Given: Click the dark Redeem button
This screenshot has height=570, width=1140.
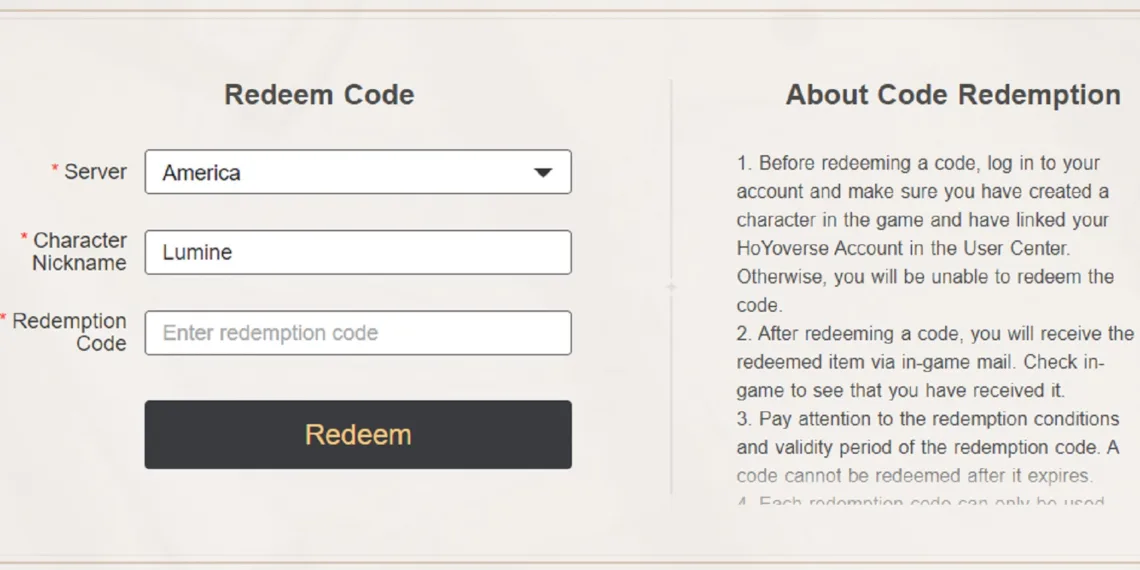Looking at the screenshot, I should (x=358, y=435).
